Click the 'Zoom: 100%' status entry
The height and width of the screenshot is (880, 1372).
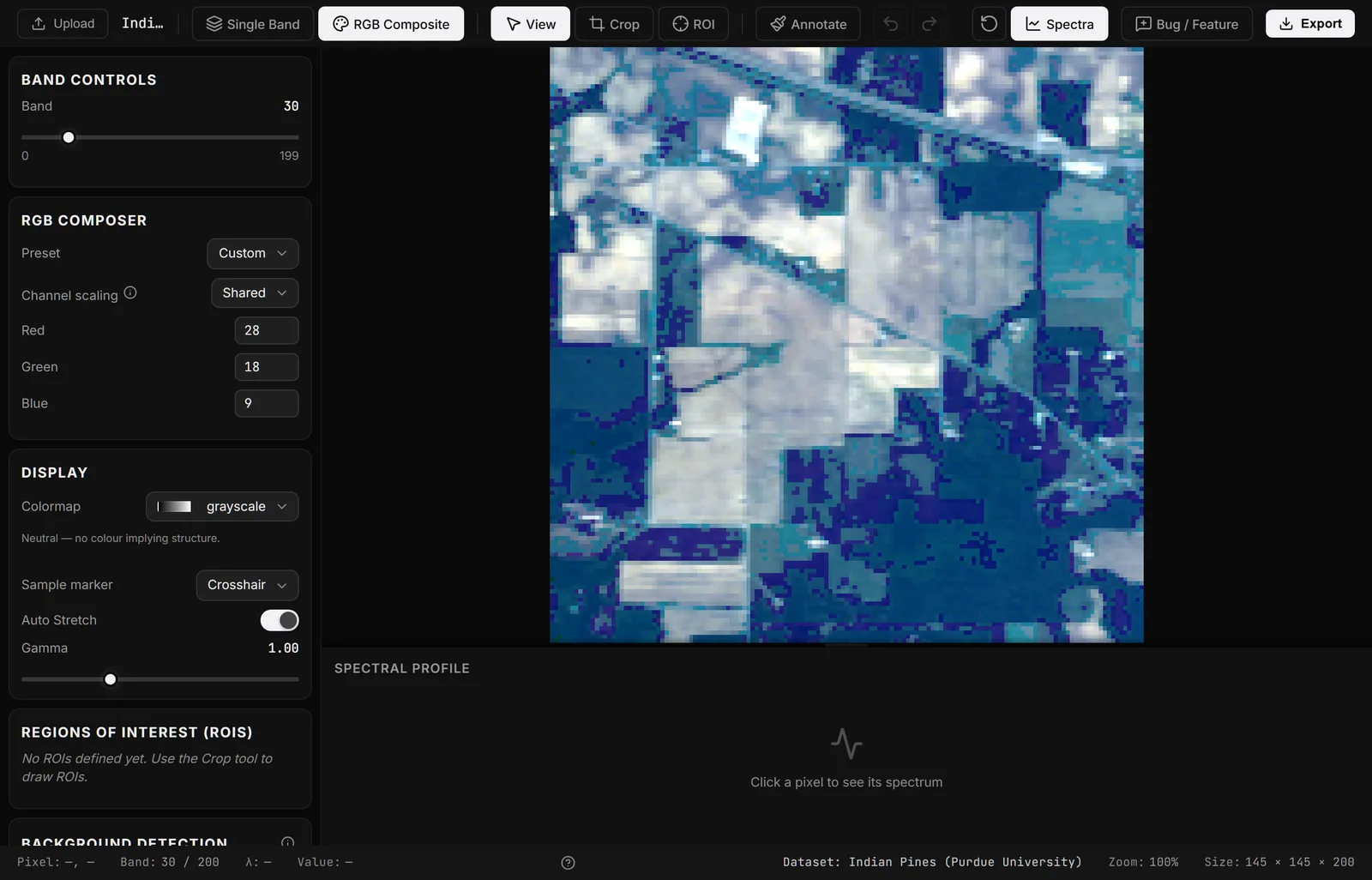1143,862
